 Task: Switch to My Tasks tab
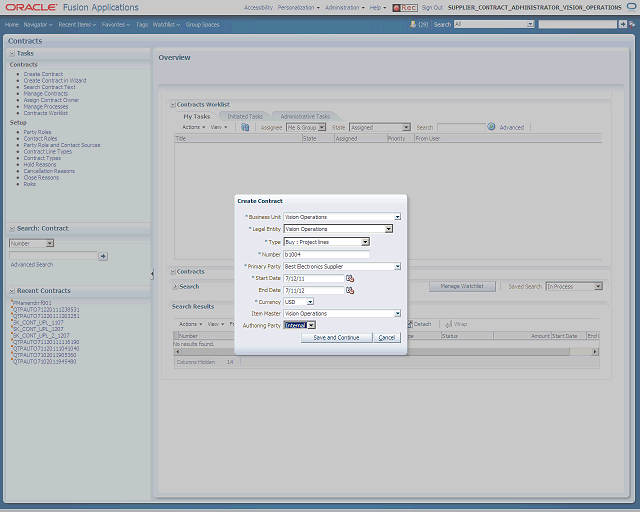coord(197,117)
